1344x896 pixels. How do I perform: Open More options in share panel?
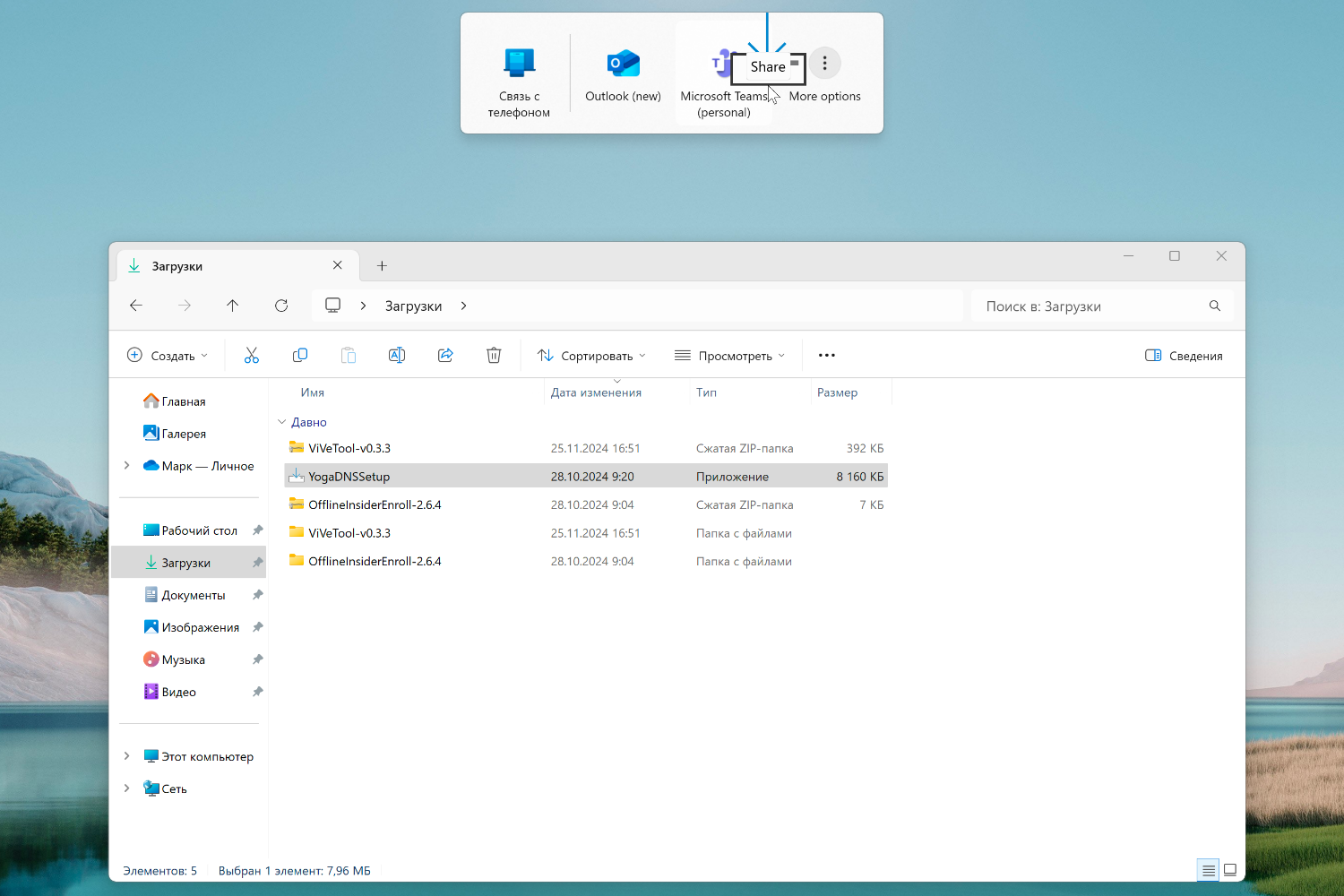tap(825, 64)
